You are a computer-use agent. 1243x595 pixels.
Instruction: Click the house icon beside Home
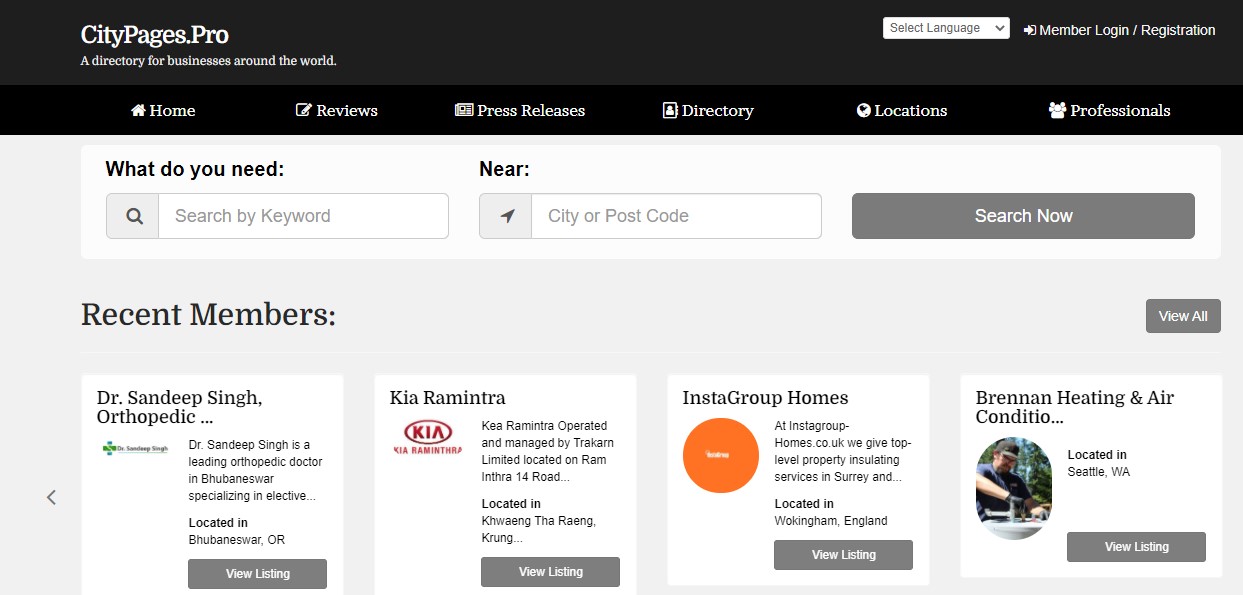point(138,111)
